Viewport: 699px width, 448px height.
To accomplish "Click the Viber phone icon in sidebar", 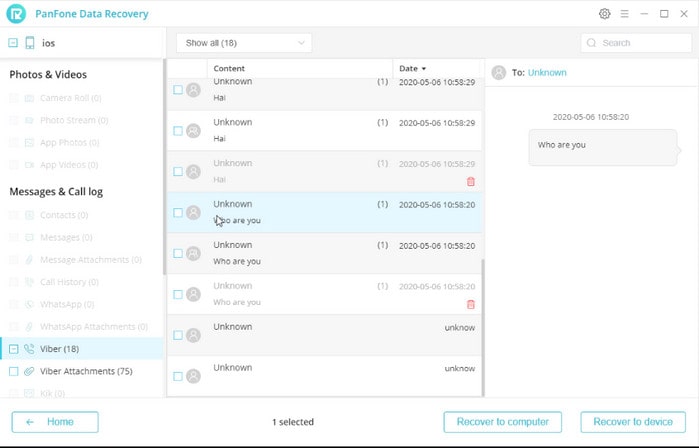I will 29,349.
